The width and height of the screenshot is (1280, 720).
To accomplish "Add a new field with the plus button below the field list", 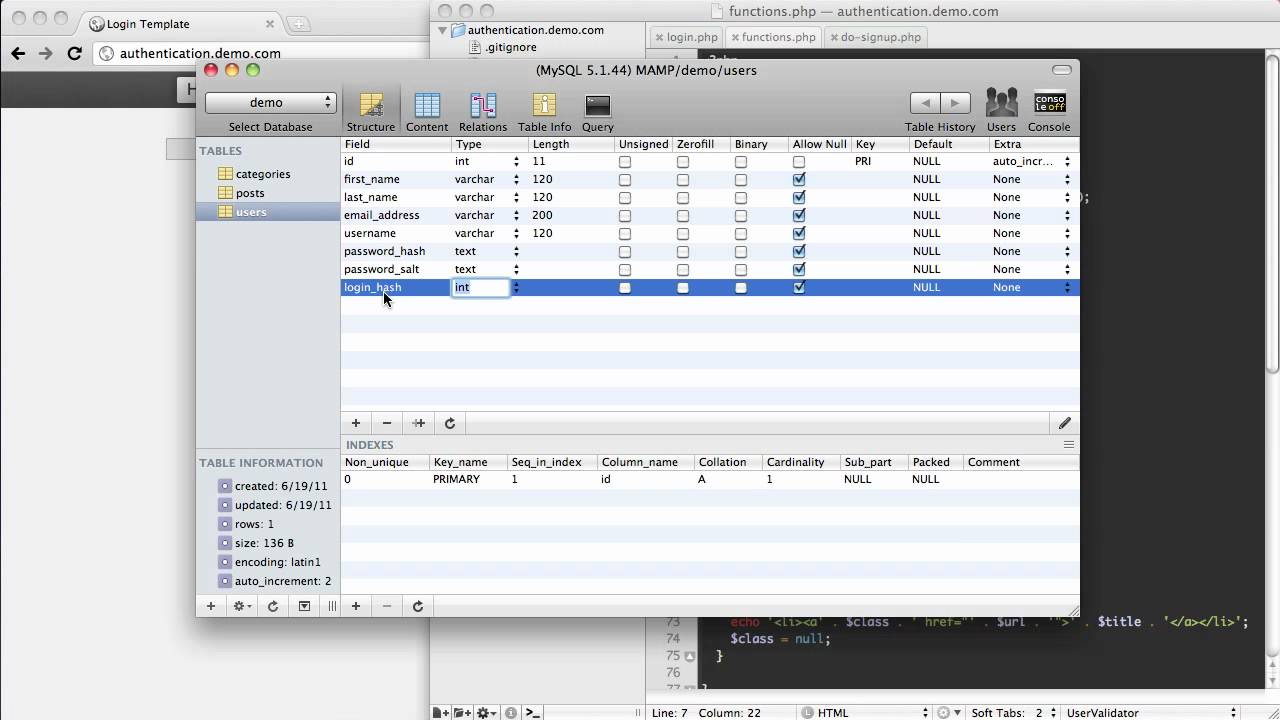I will [356, 423].
